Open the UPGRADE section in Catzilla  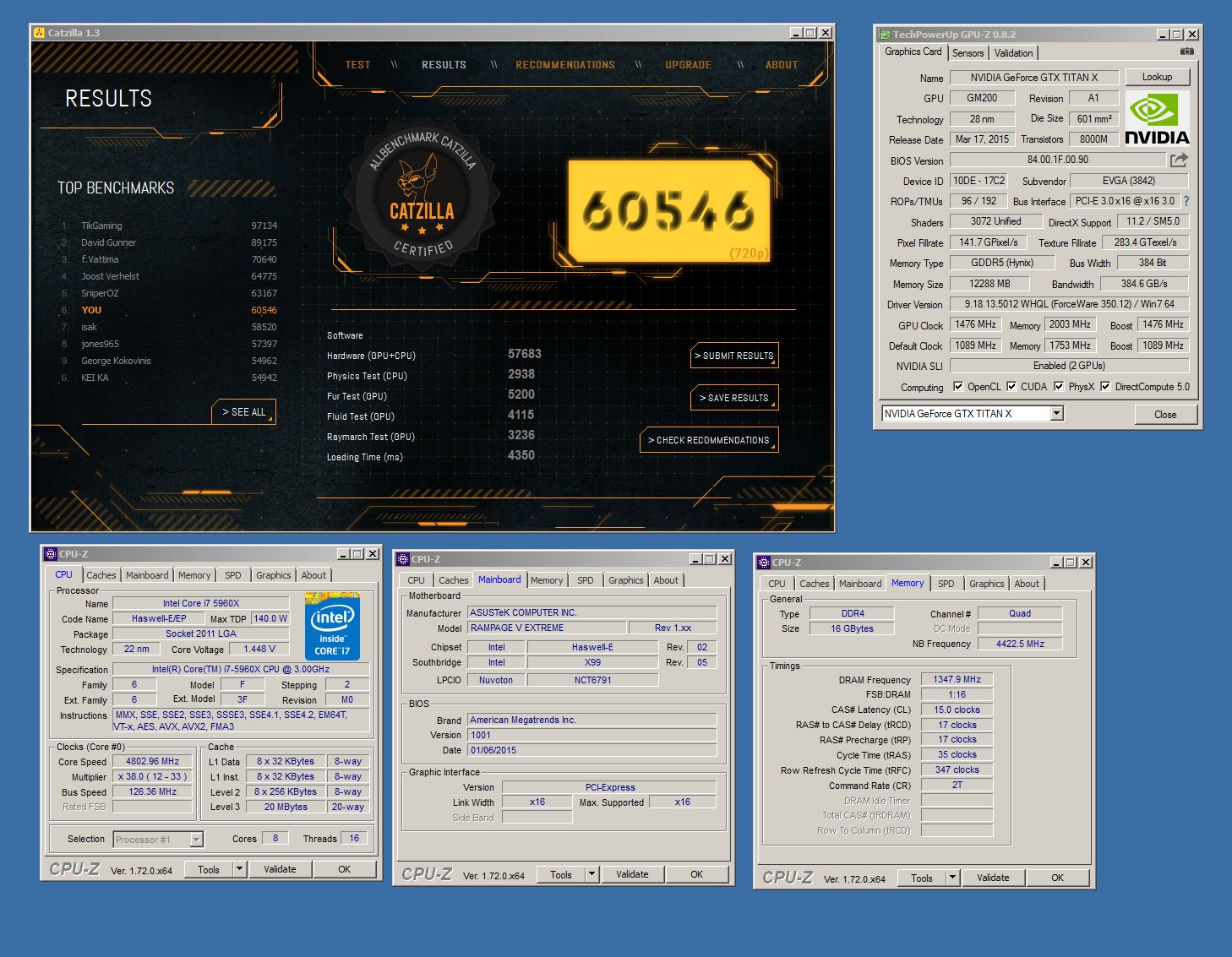[x=688, y=64]
